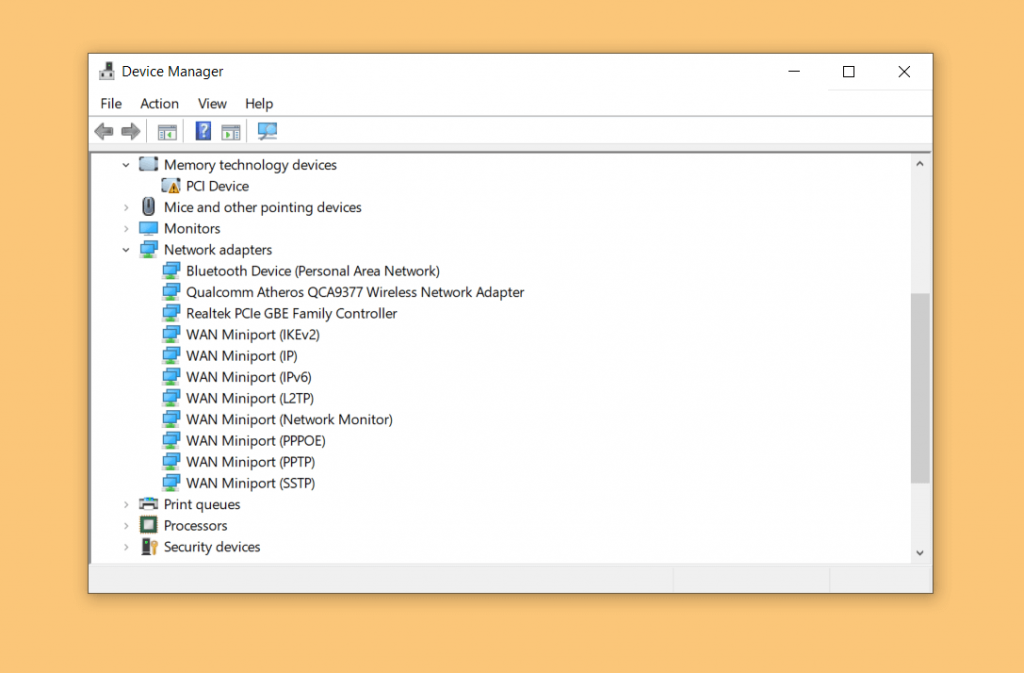Screen dimensions: 1024x673
Task: Select Bluetooth Device (Personal Area Network) text
Action: coord(313,271)
